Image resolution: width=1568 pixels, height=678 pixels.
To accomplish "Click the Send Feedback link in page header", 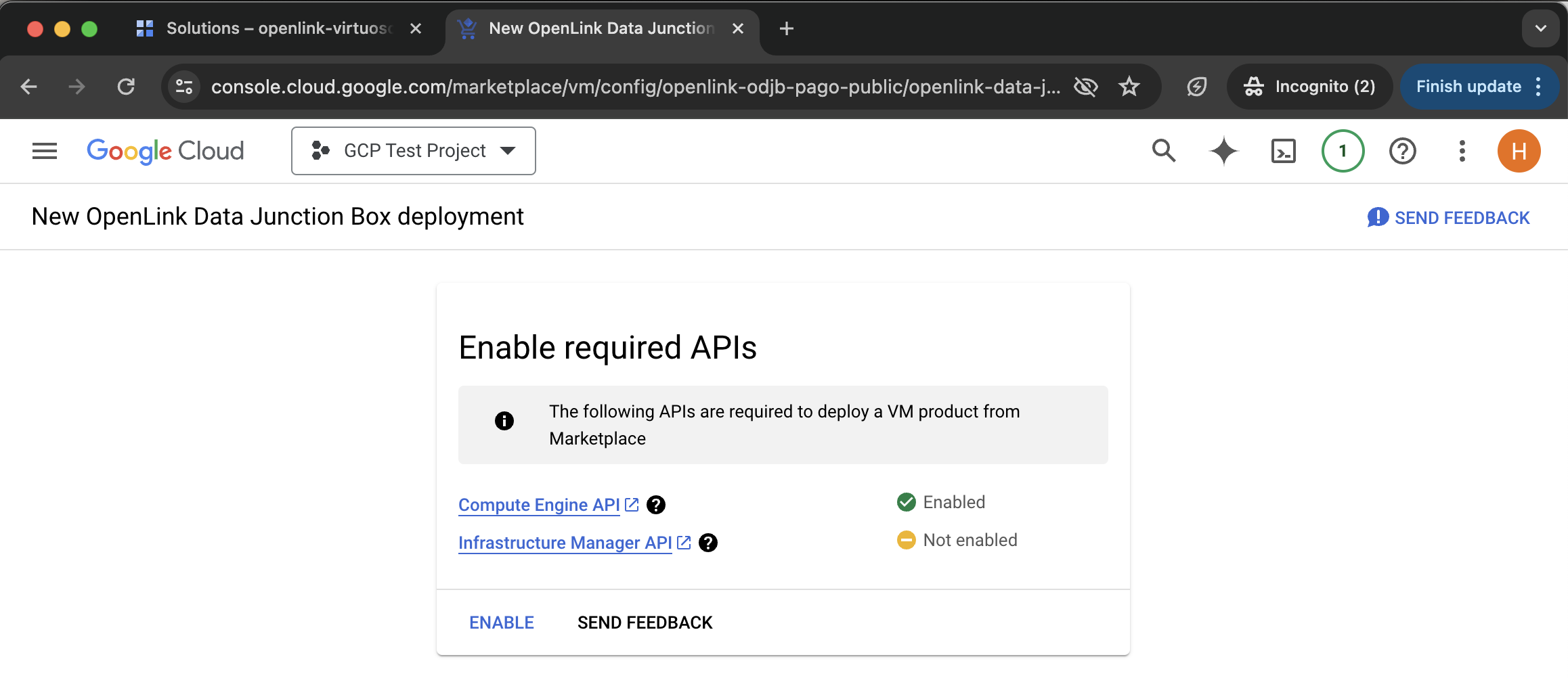I will click(x=1449, y=218).
